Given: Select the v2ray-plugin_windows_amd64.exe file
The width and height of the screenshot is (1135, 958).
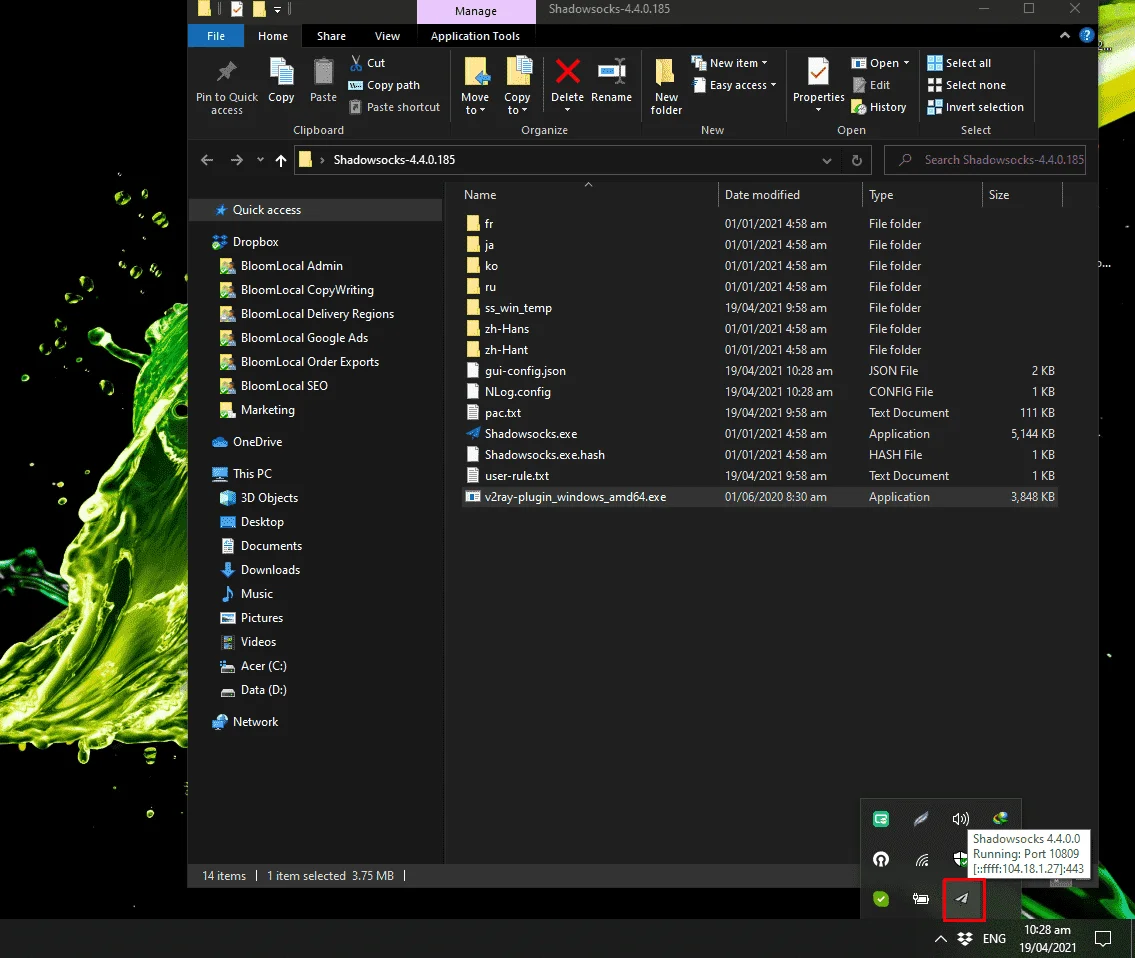Looking at the screenshot, I should pos(759,497).
